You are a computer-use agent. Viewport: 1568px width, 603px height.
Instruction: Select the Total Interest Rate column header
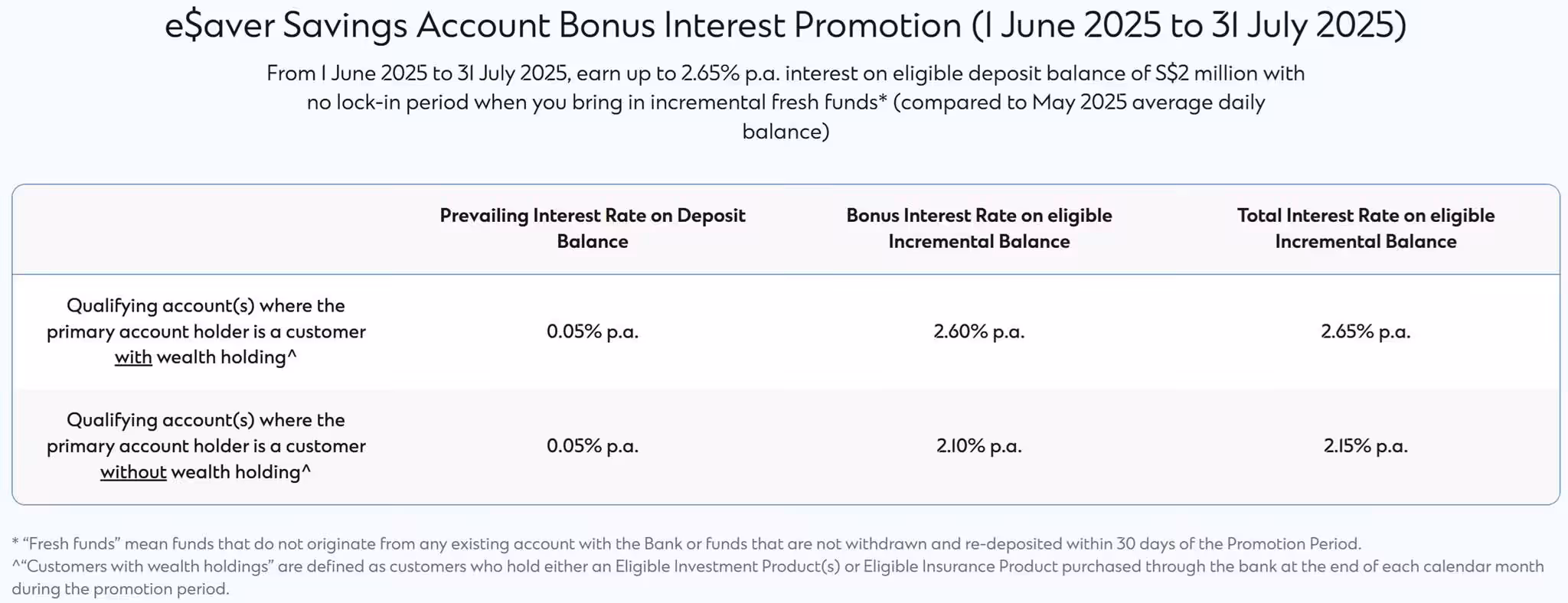tap(1365, 228)
